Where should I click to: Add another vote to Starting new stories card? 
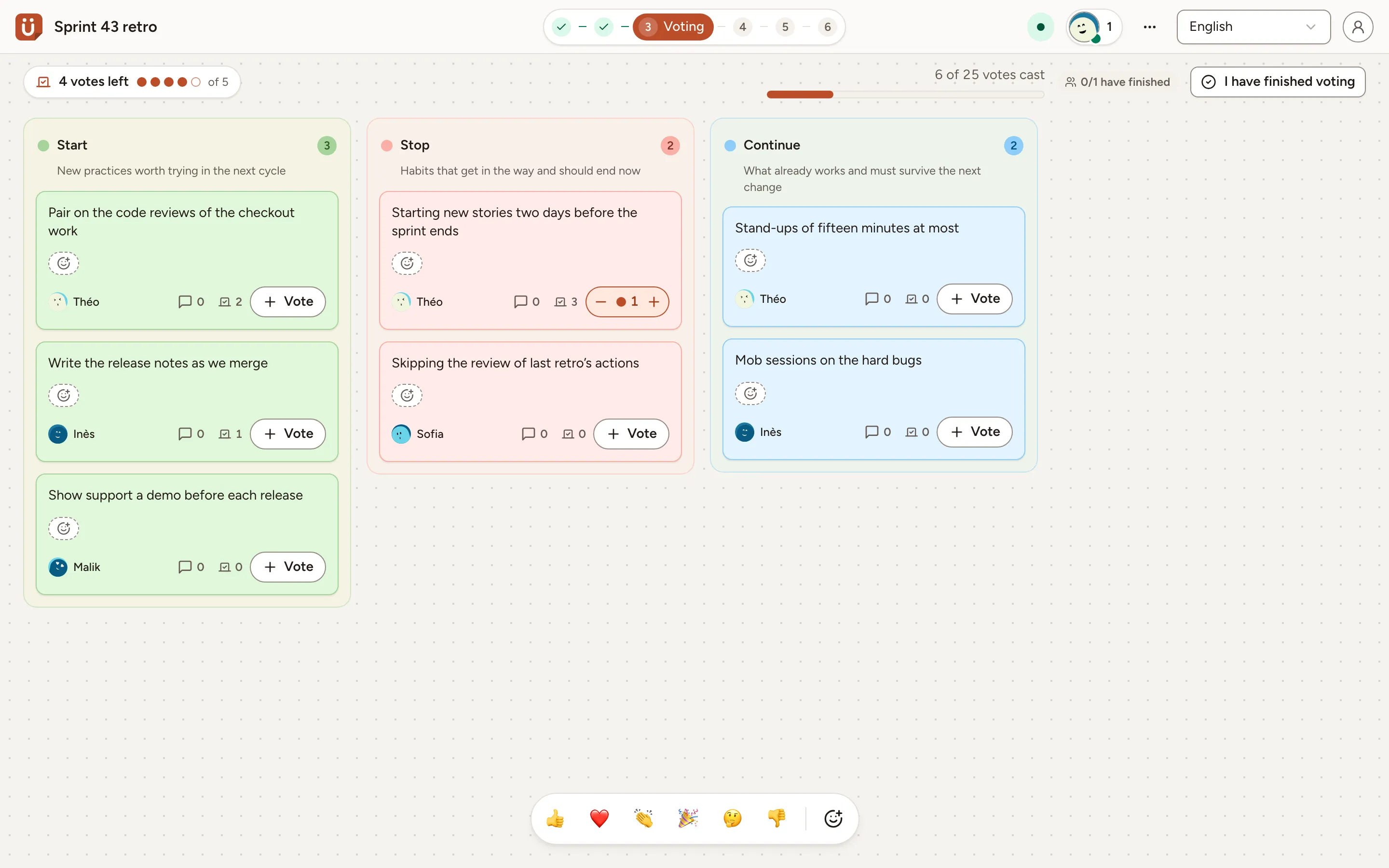(654, 302)
